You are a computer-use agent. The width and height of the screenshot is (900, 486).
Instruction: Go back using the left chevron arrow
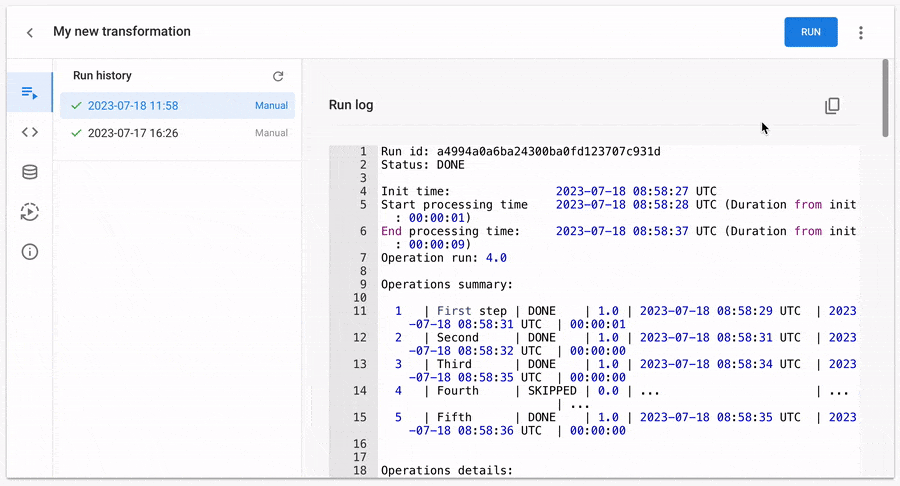30,33
